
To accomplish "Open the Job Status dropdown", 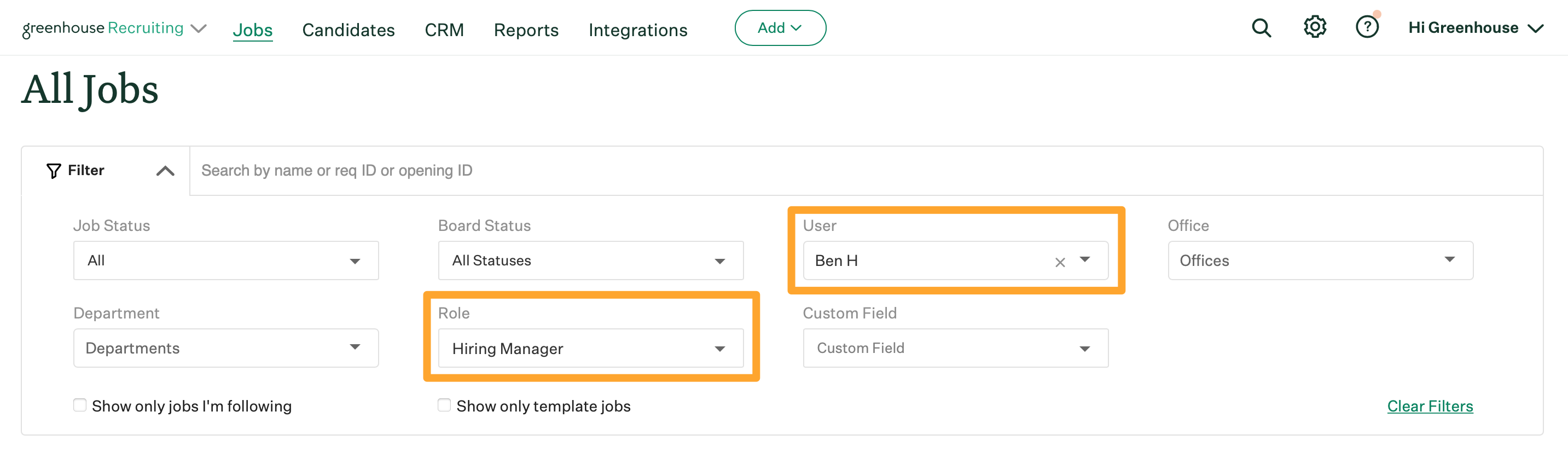I will pos(226,260).
